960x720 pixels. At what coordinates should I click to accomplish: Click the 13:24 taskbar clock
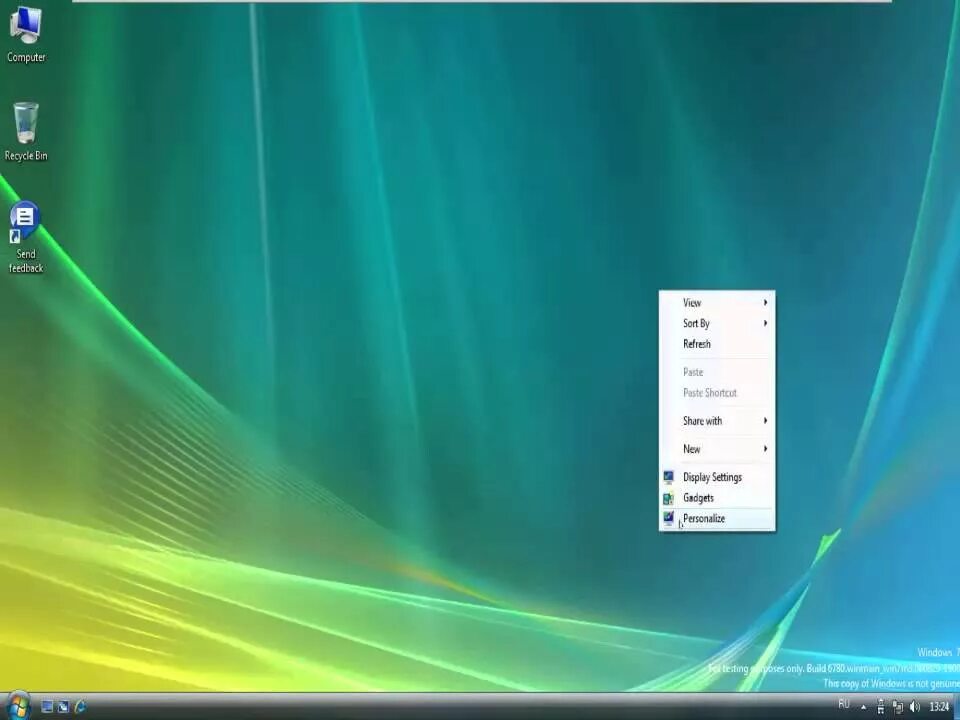[939, 707]
